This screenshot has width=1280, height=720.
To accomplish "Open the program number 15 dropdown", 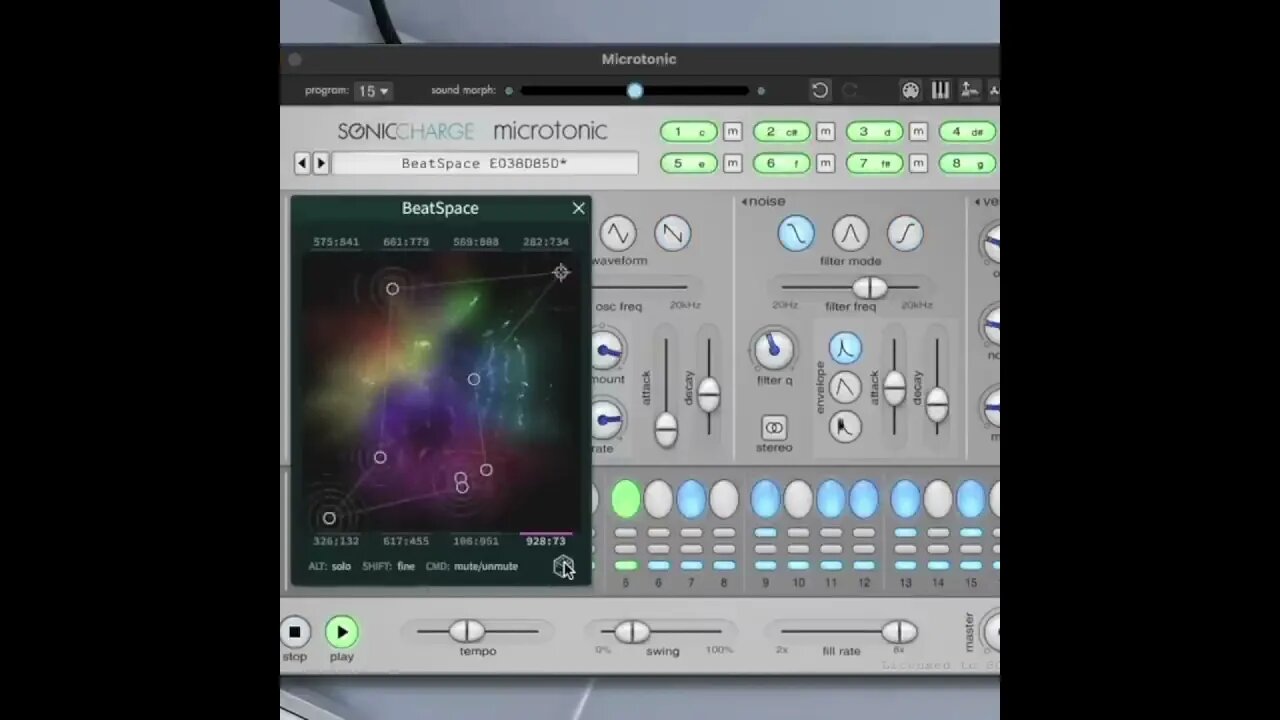I will click(x=374, y=91).
